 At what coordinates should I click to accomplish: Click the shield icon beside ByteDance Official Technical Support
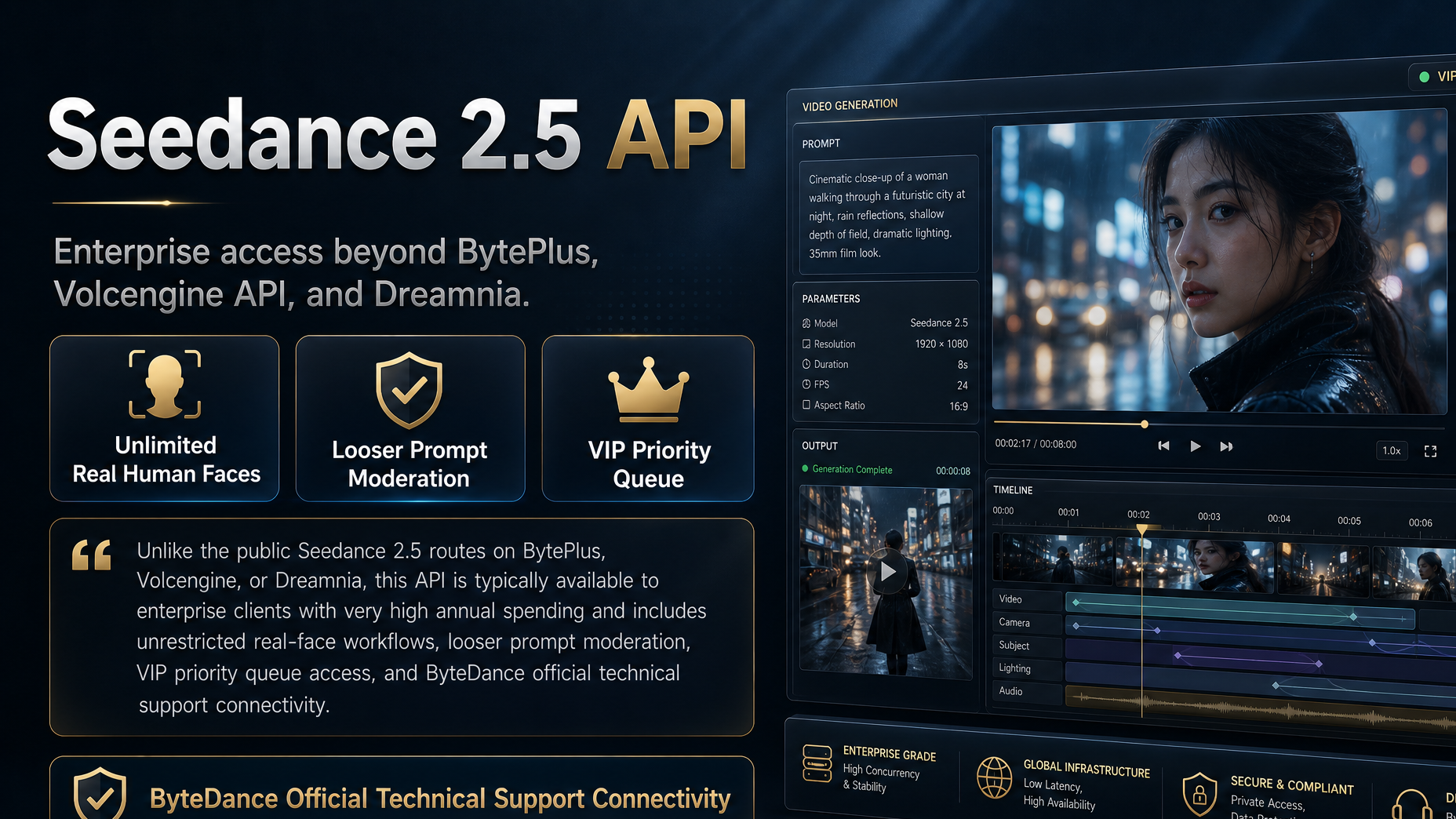(x=100, y=794)
